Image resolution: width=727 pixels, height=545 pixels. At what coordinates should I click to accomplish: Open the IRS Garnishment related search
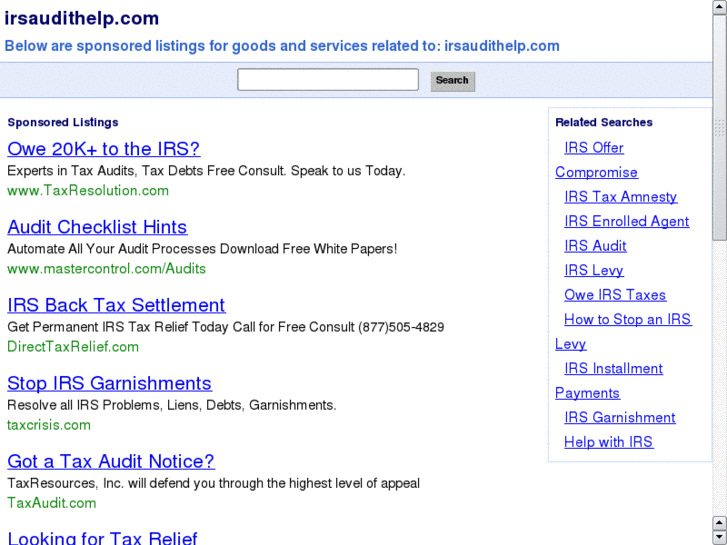tap(619, 418)
